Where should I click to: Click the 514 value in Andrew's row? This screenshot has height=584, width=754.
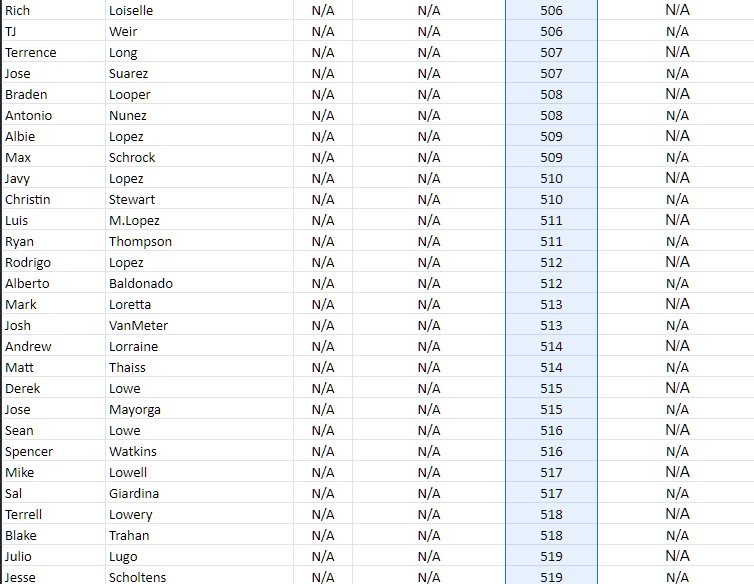click(551, 346)
